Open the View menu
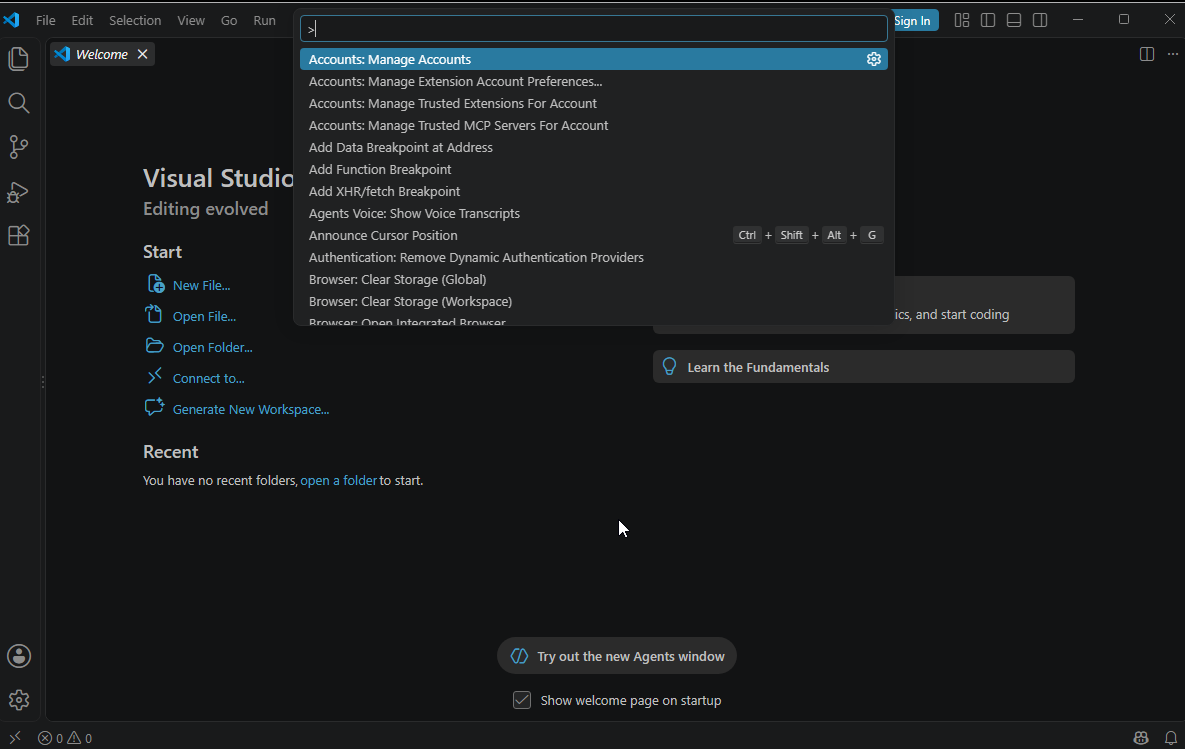1185x749 pixels. pos(191,20)
